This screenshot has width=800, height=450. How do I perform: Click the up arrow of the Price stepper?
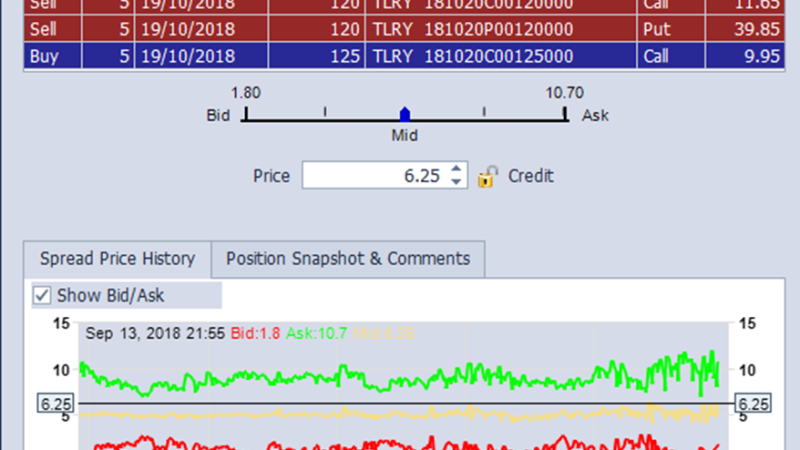click(456, 170)
